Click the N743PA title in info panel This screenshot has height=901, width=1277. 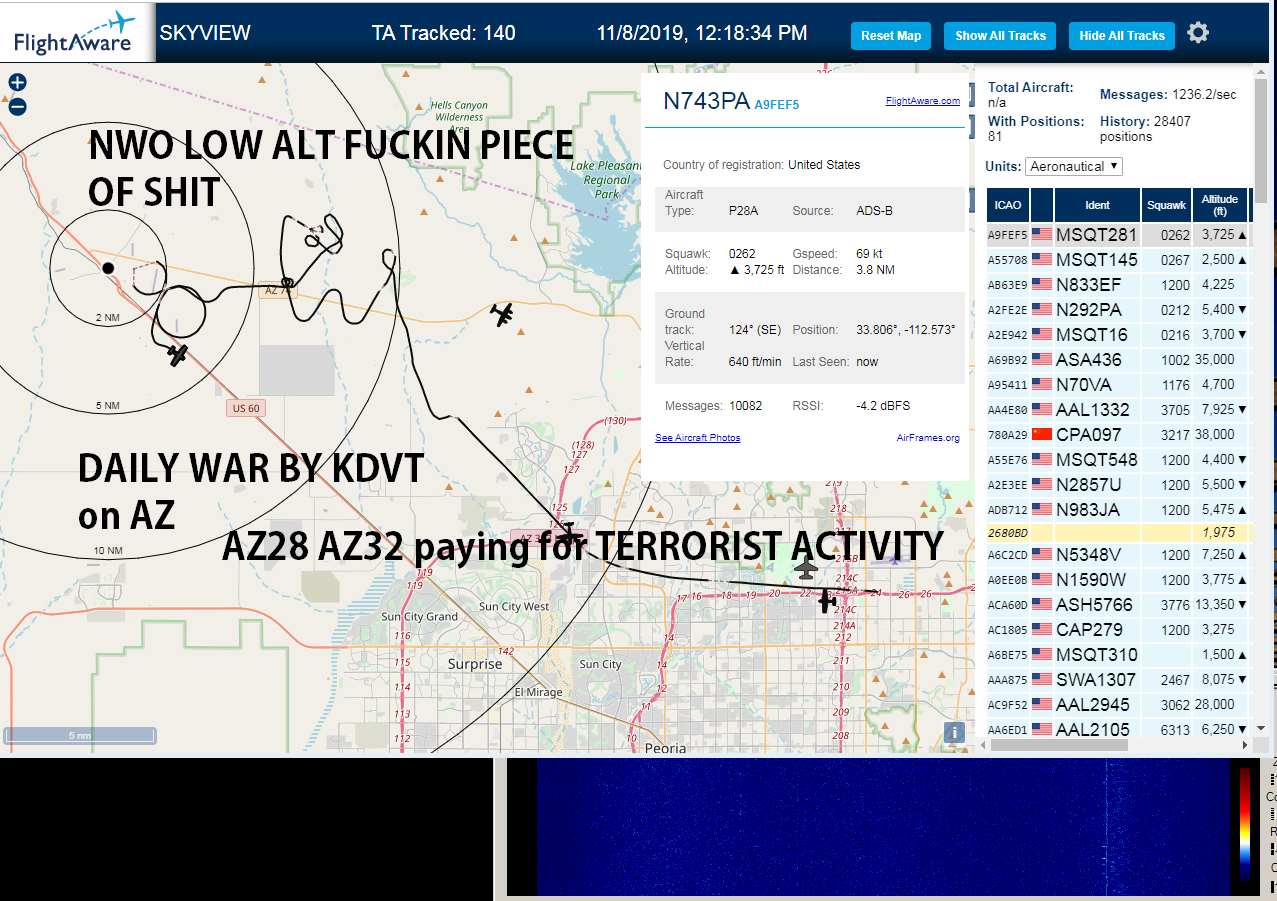706,101
